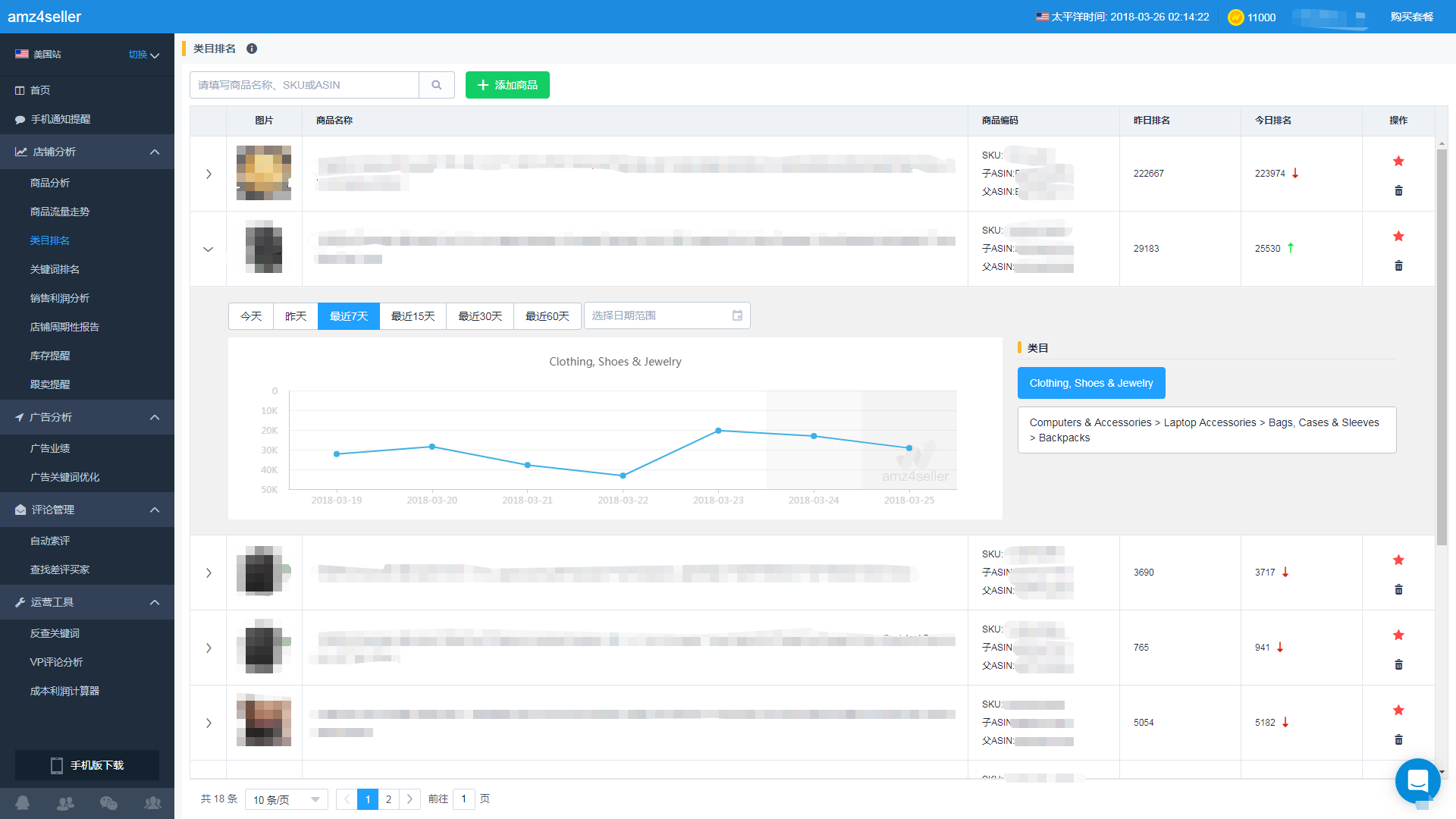Expand the first product row with rank 222667
The image size is (1456, 819).
point(209,174)
